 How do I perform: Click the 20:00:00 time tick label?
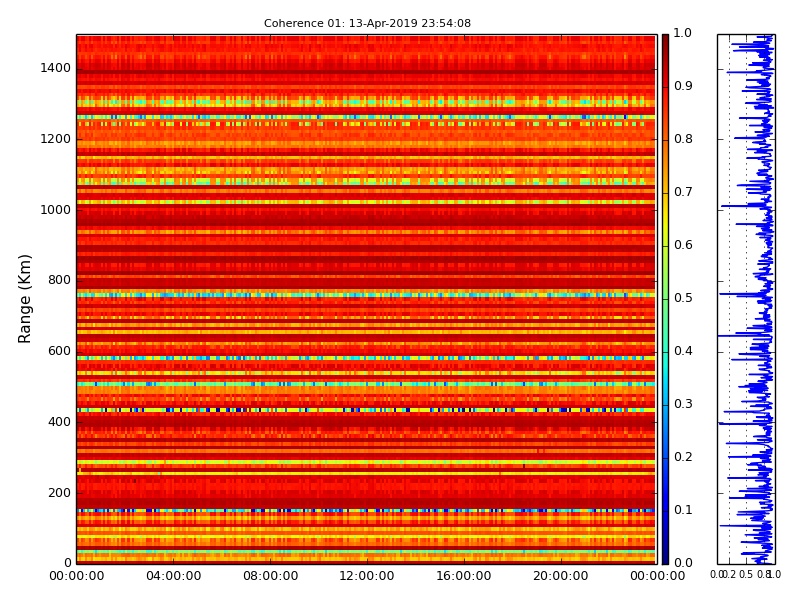point(560,576)
